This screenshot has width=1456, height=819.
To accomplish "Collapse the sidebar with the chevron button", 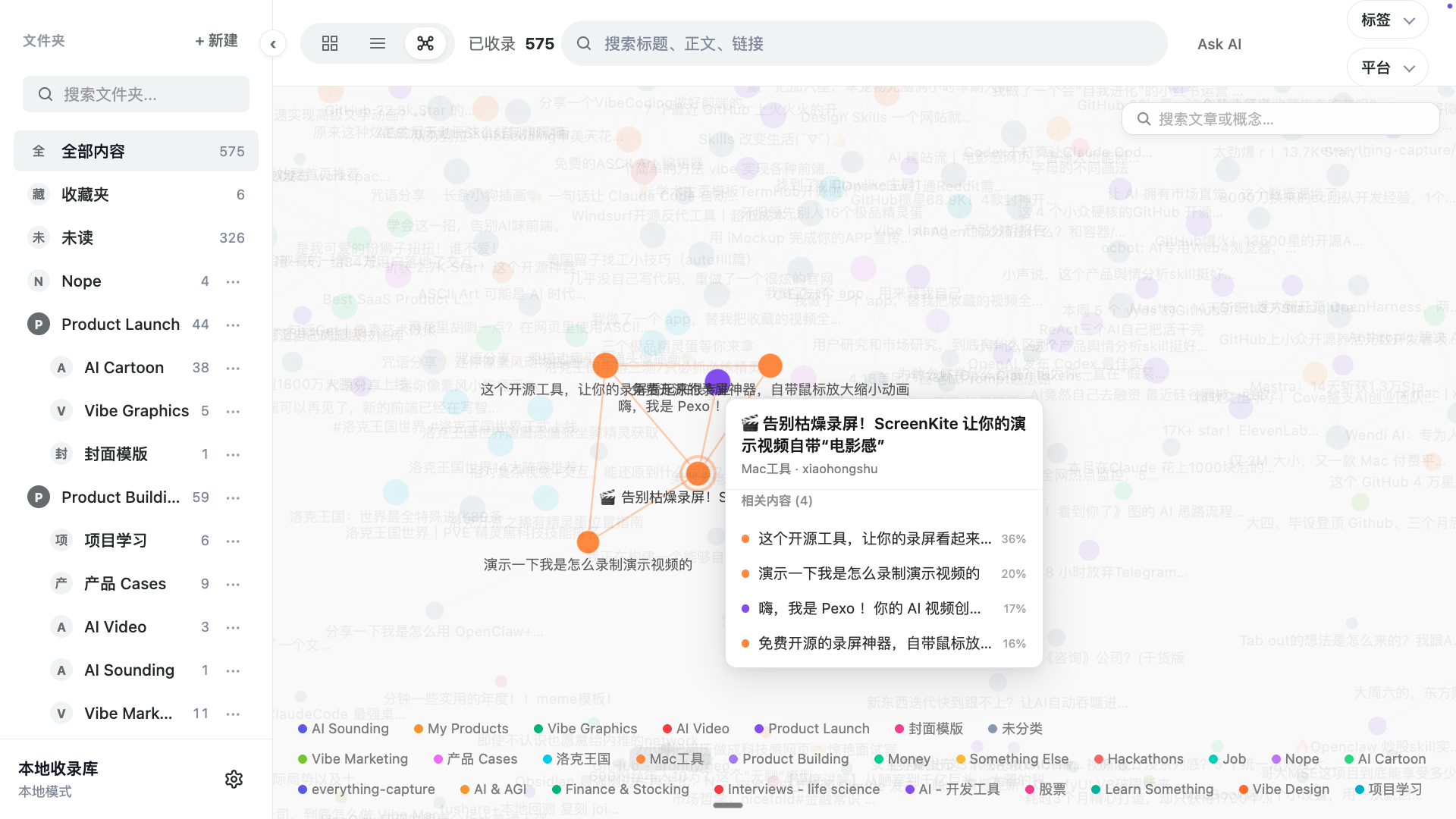I will click(273, 44).
